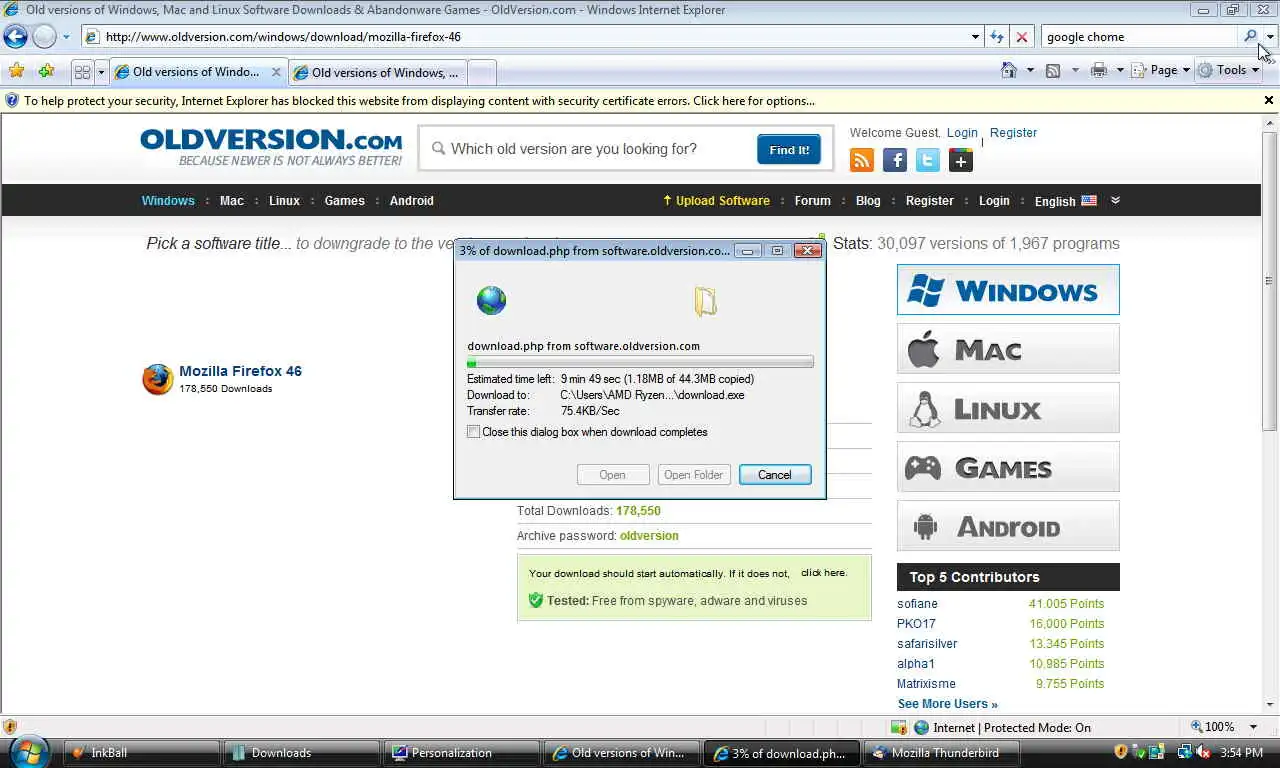Viewport: 1280px width, 768px height.
Task: Click Add to Favorites star-plus icon
Action: click(46, 71)
